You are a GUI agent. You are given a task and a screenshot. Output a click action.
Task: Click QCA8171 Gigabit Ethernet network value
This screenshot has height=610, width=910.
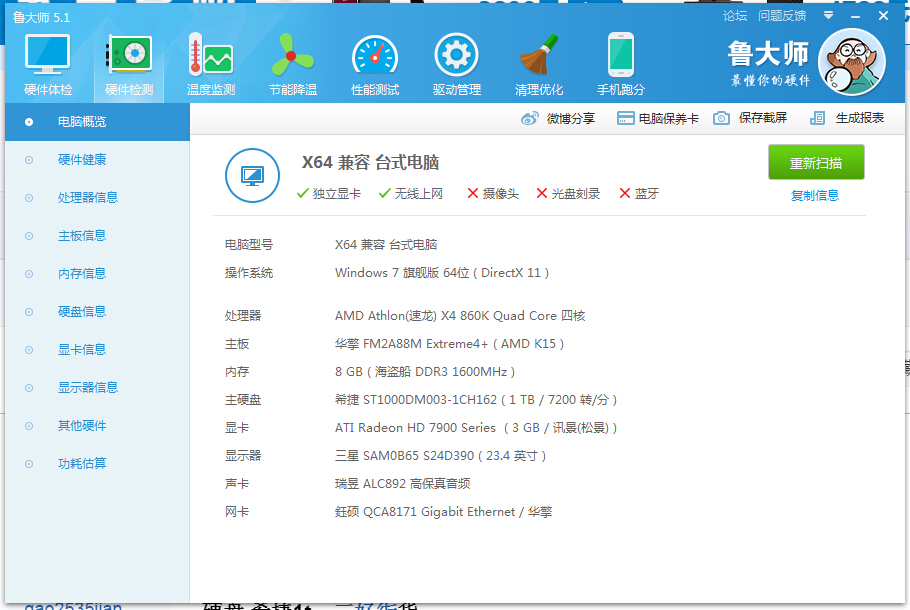pyautogui.click(x=443, y=512)
